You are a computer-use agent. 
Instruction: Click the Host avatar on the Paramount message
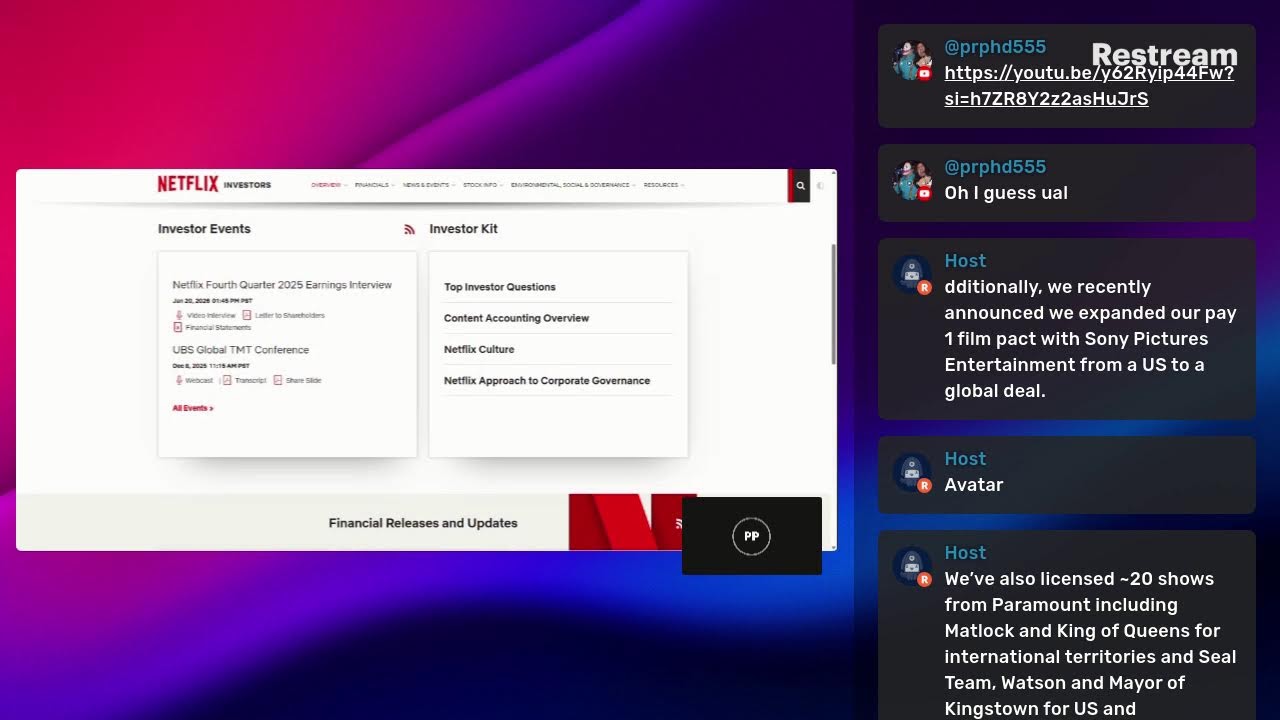912,567
